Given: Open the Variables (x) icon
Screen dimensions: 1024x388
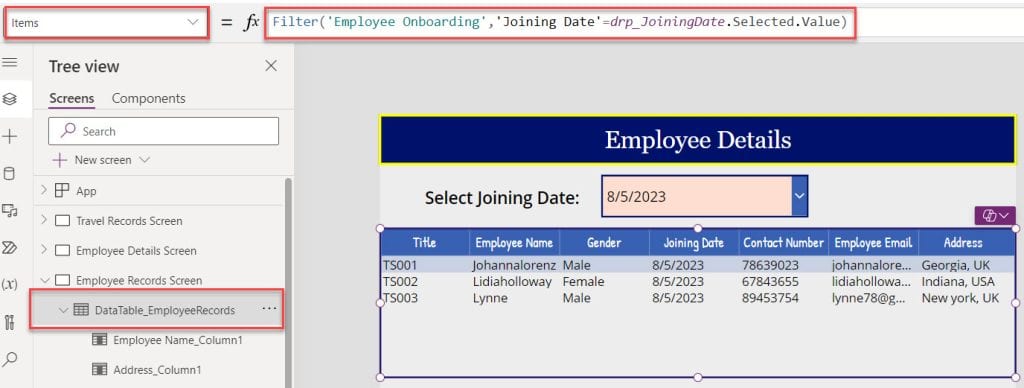Looking at the screenshot, I should (9, 284).
